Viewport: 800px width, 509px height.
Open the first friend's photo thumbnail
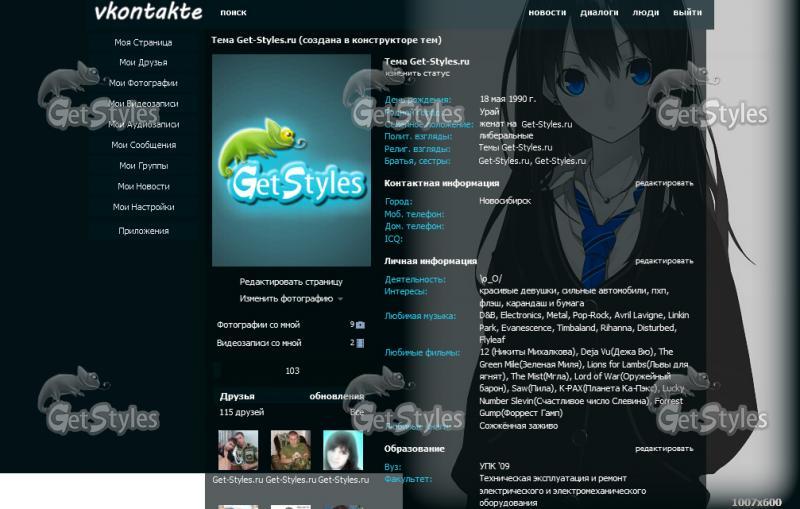(x=238, y=450)
